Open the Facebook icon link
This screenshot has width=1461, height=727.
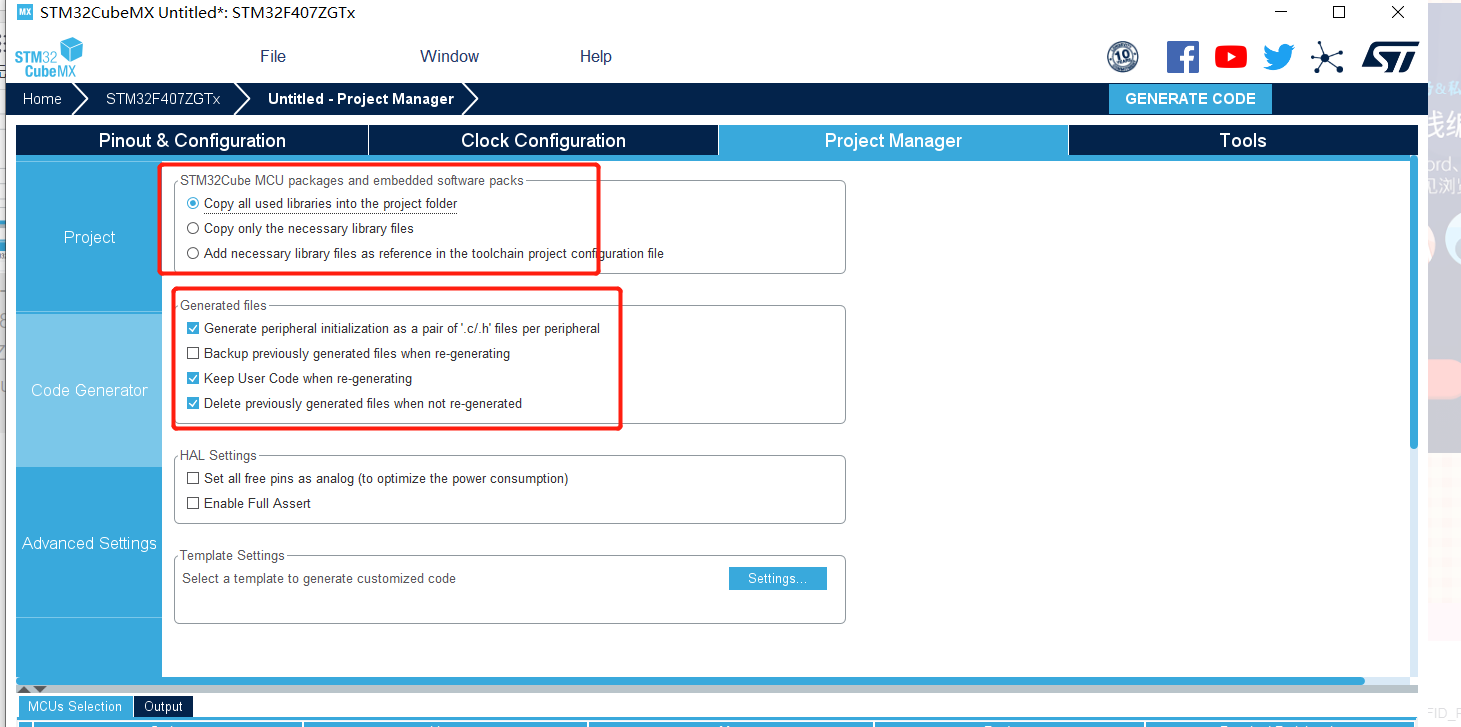point(1183,57)
